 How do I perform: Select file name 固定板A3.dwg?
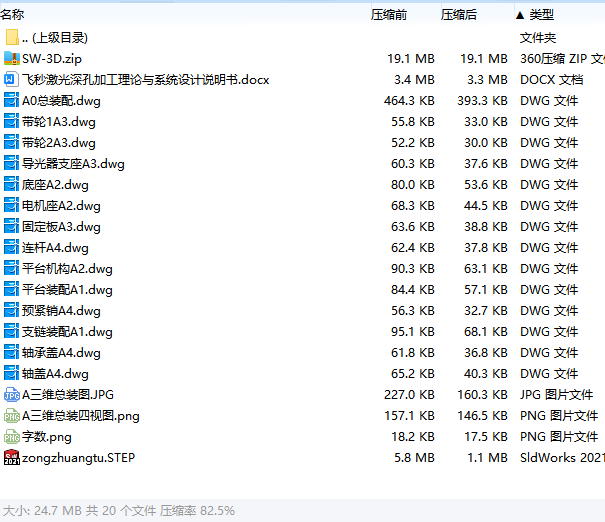tap(61, 226)
